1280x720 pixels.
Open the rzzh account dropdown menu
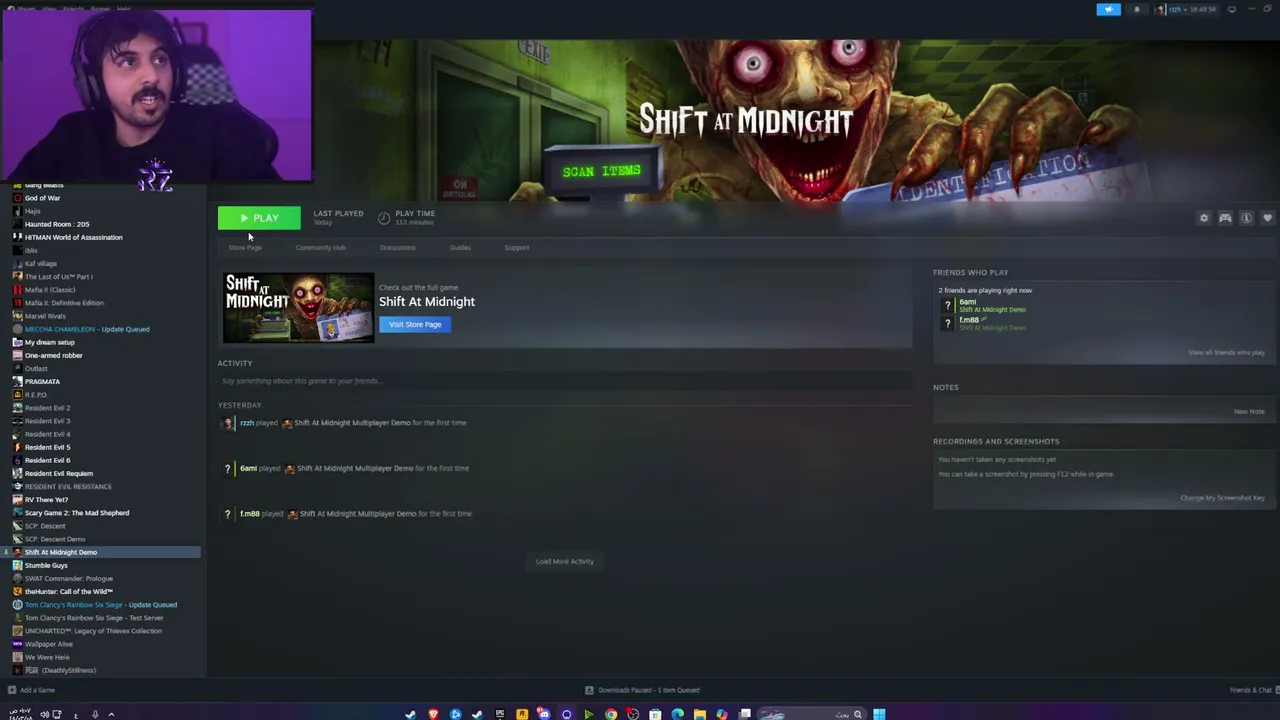click(x=1187, y=9)
